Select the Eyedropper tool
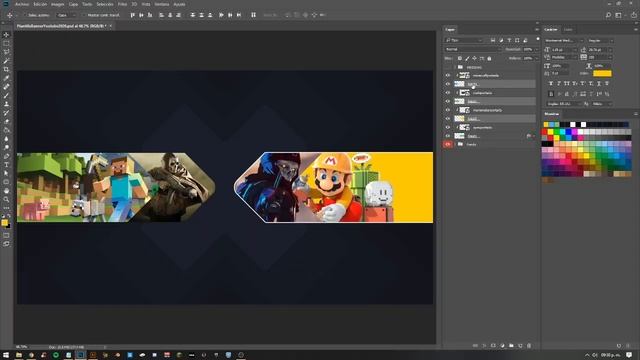Image resolution: width=640 pixels, height=360 pixels. (6, 78)
